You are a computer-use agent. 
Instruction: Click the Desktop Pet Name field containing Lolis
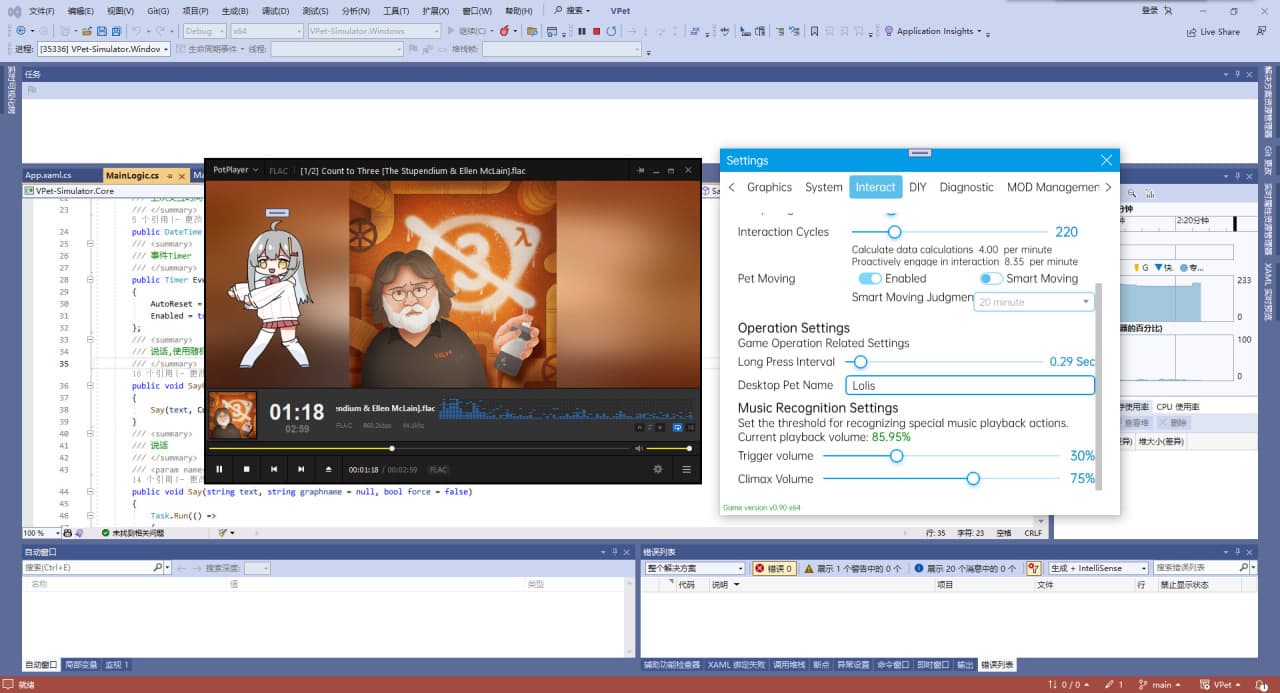[968, 385]
